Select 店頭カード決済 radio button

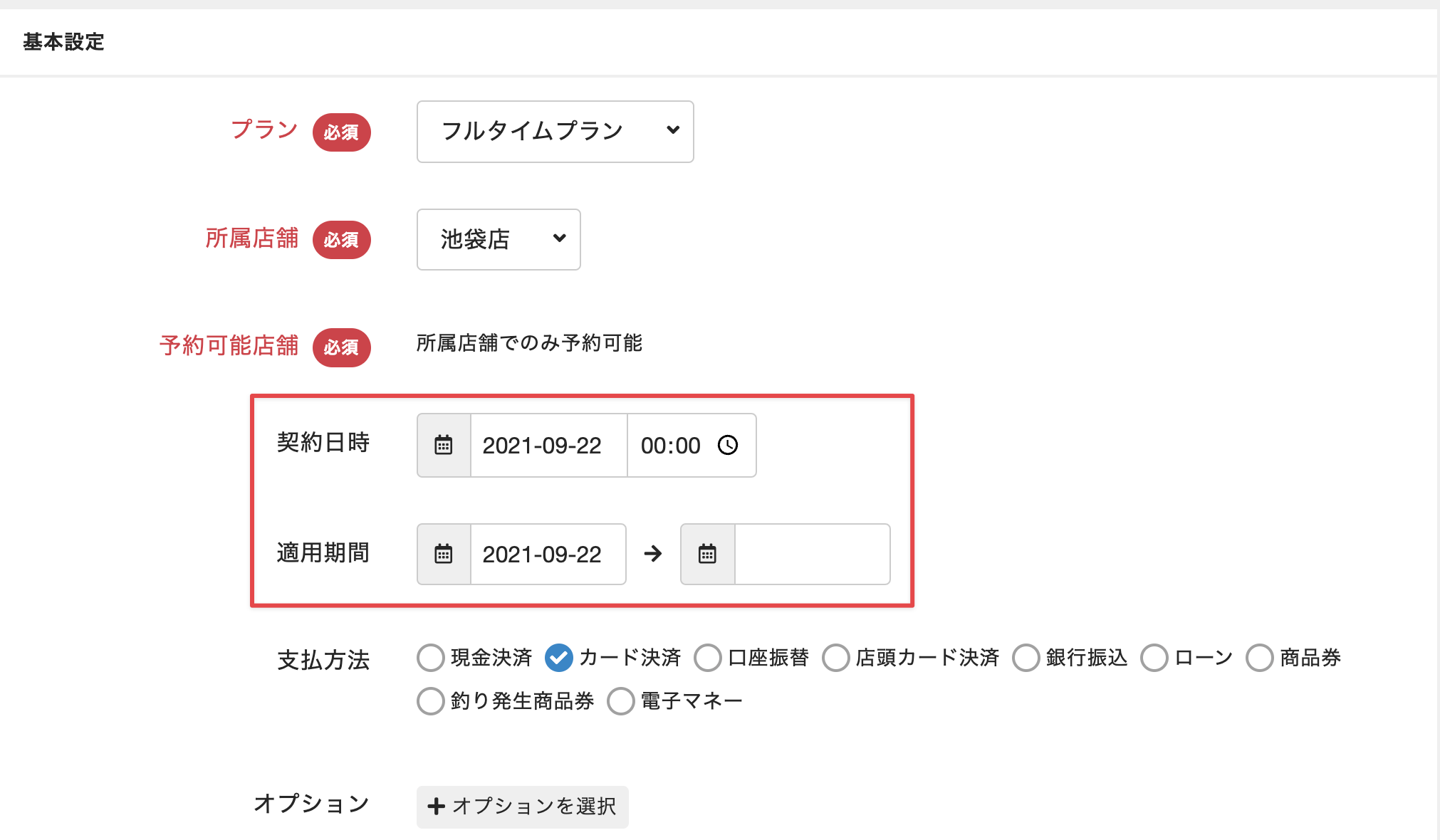coord(836,658)
